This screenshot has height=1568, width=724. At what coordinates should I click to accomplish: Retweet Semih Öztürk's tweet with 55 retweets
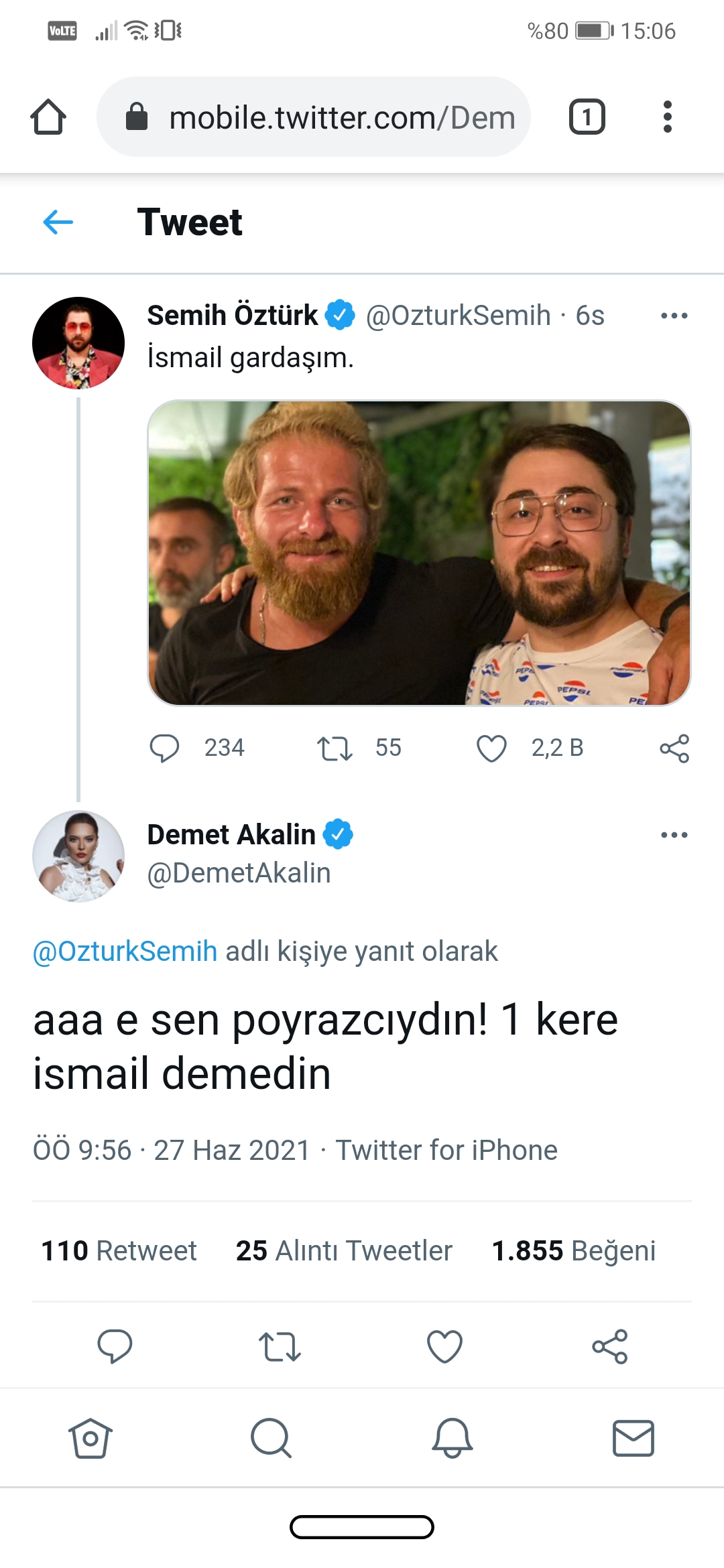tap(335, 748)
